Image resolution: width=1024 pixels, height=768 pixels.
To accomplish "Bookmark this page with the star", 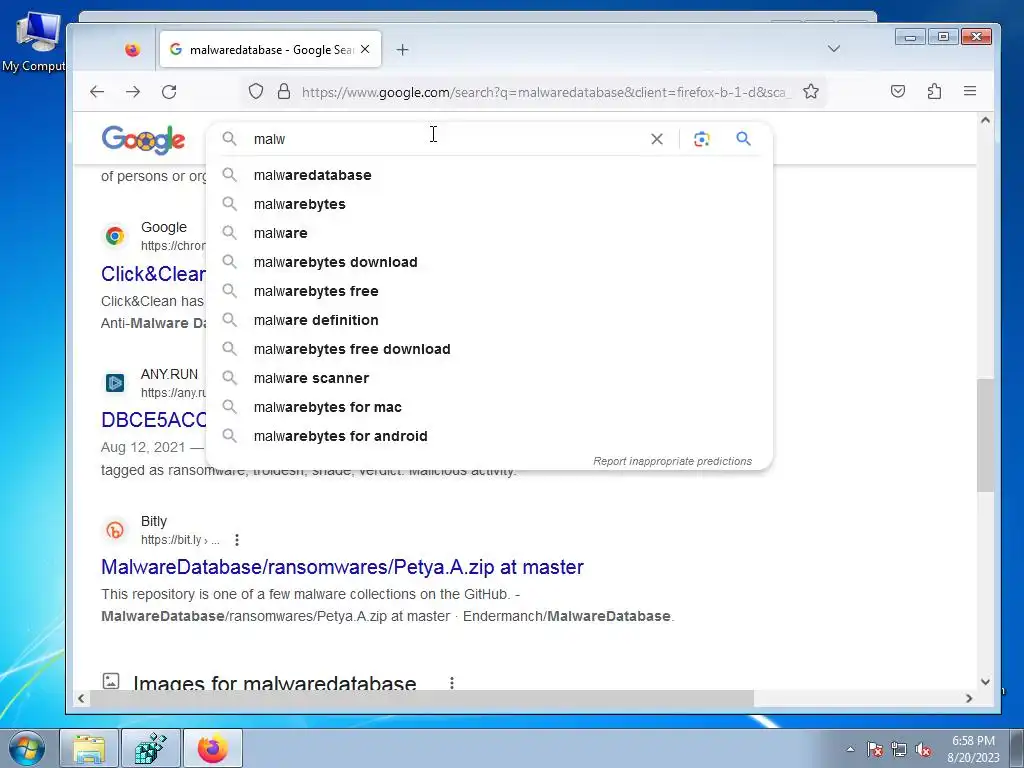I will pyautogui.click(x=811, y=91).
